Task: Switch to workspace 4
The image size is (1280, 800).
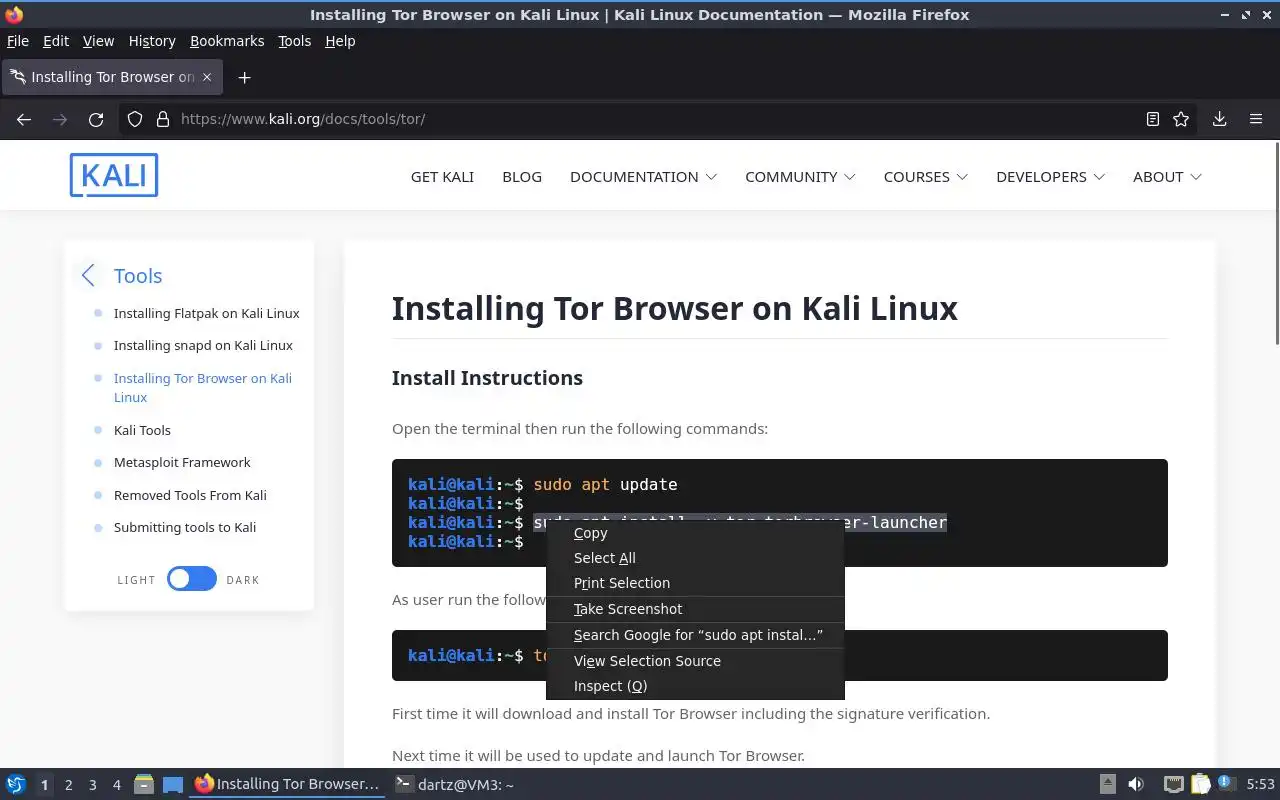Action: click(x=116, y=785)
